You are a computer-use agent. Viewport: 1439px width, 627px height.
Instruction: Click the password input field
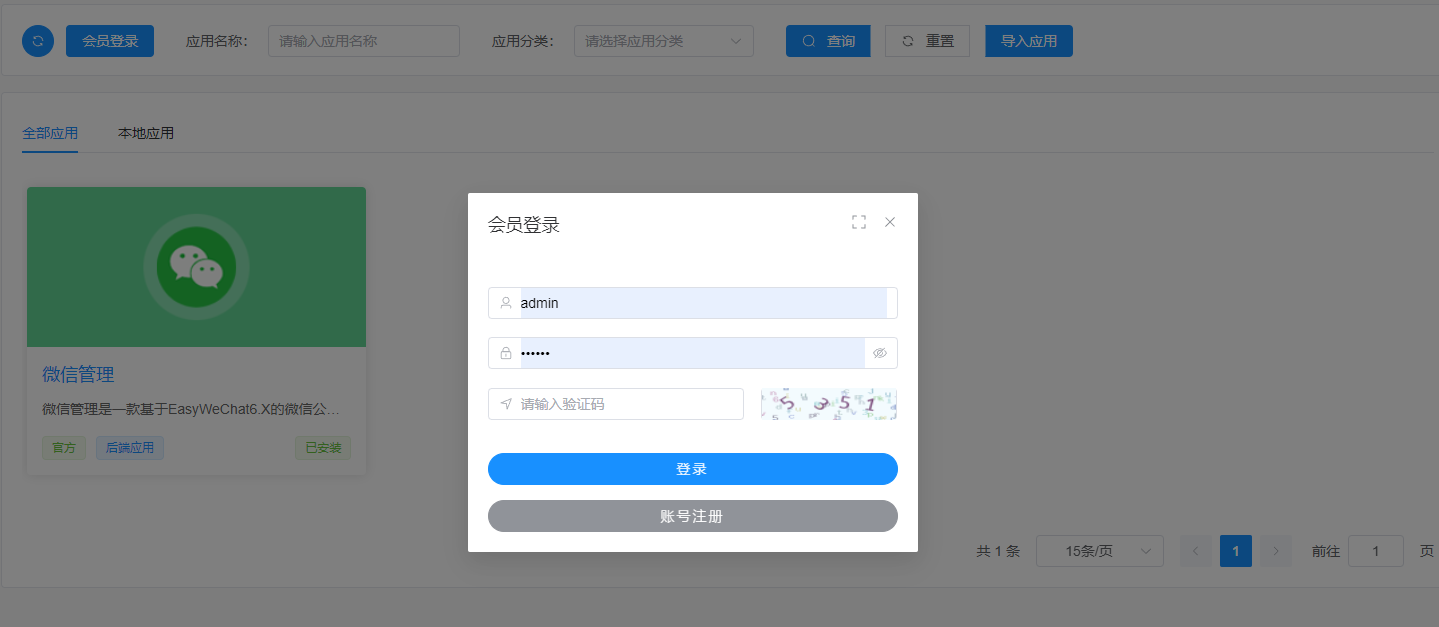690,353
